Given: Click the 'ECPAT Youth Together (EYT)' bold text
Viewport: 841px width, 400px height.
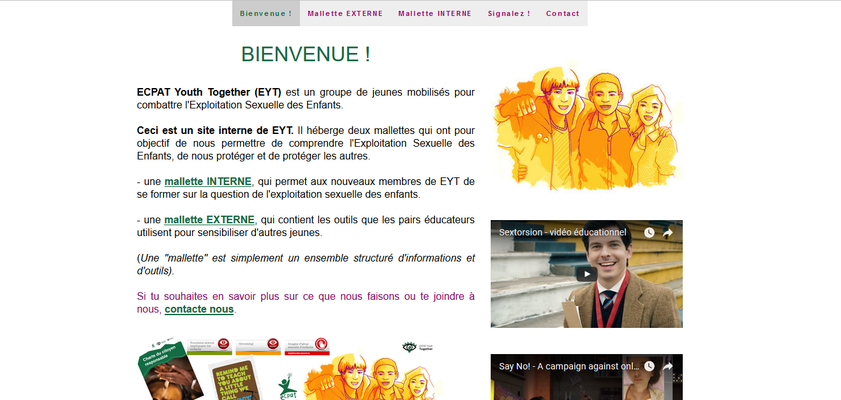Looking at the screenshot, I should click(x=209, y=92).
